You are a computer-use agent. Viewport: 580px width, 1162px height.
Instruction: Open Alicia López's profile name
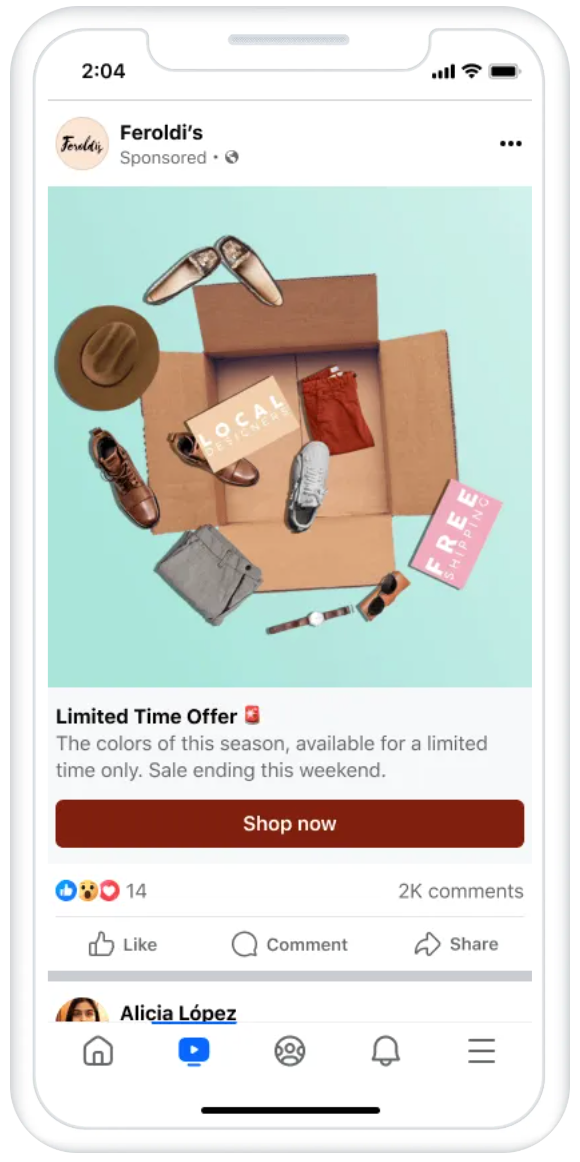[179, 1012]
